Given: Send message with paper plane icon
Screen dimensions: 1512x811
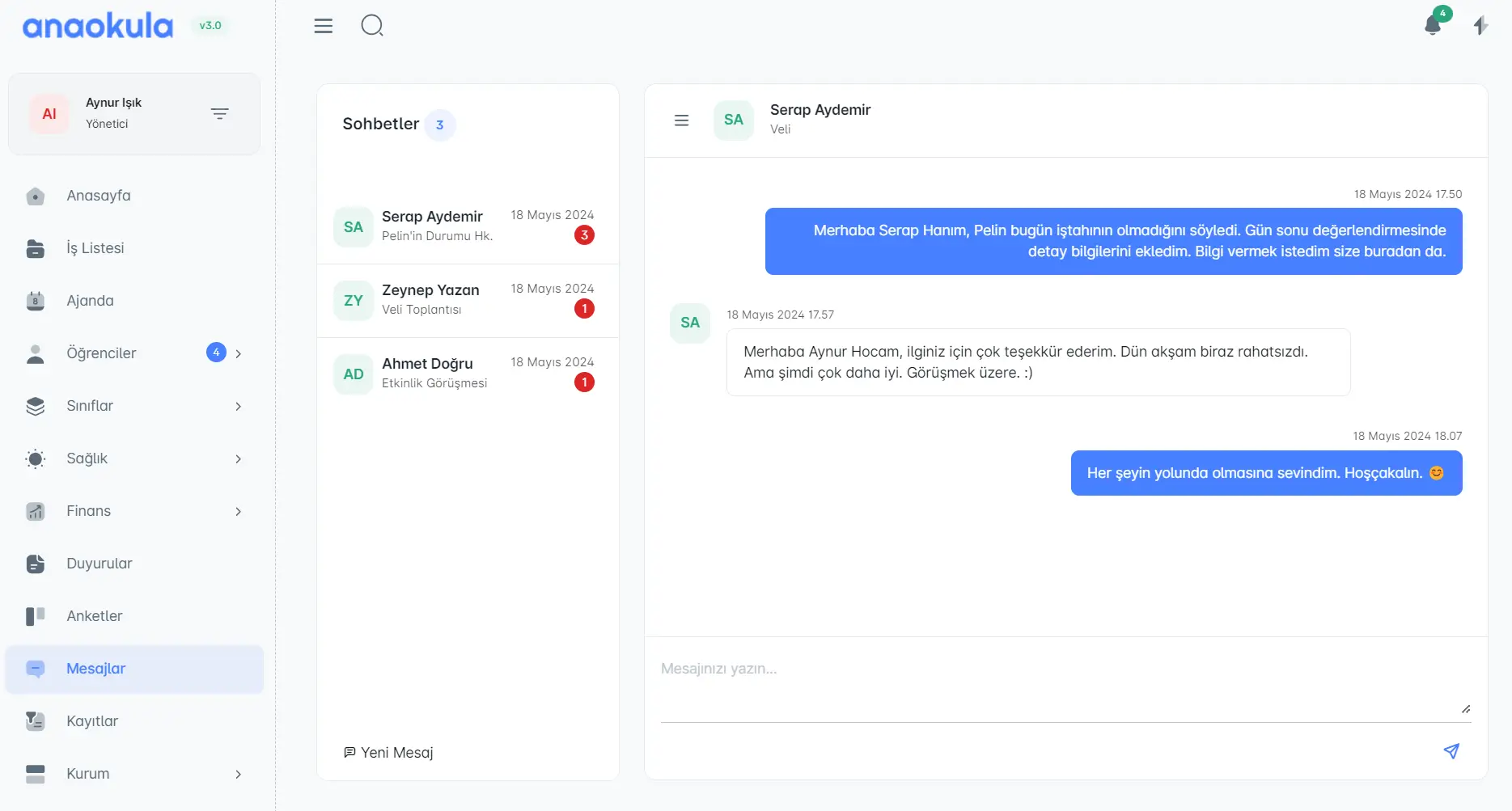Looking at the screenshot, I should [1451, 751].
